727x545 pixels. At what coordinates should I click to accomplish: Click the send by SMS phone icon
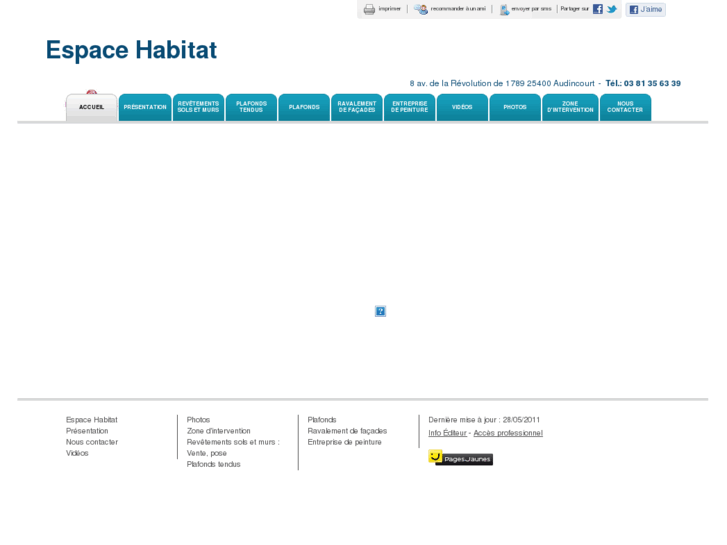(x=504, y=9)
